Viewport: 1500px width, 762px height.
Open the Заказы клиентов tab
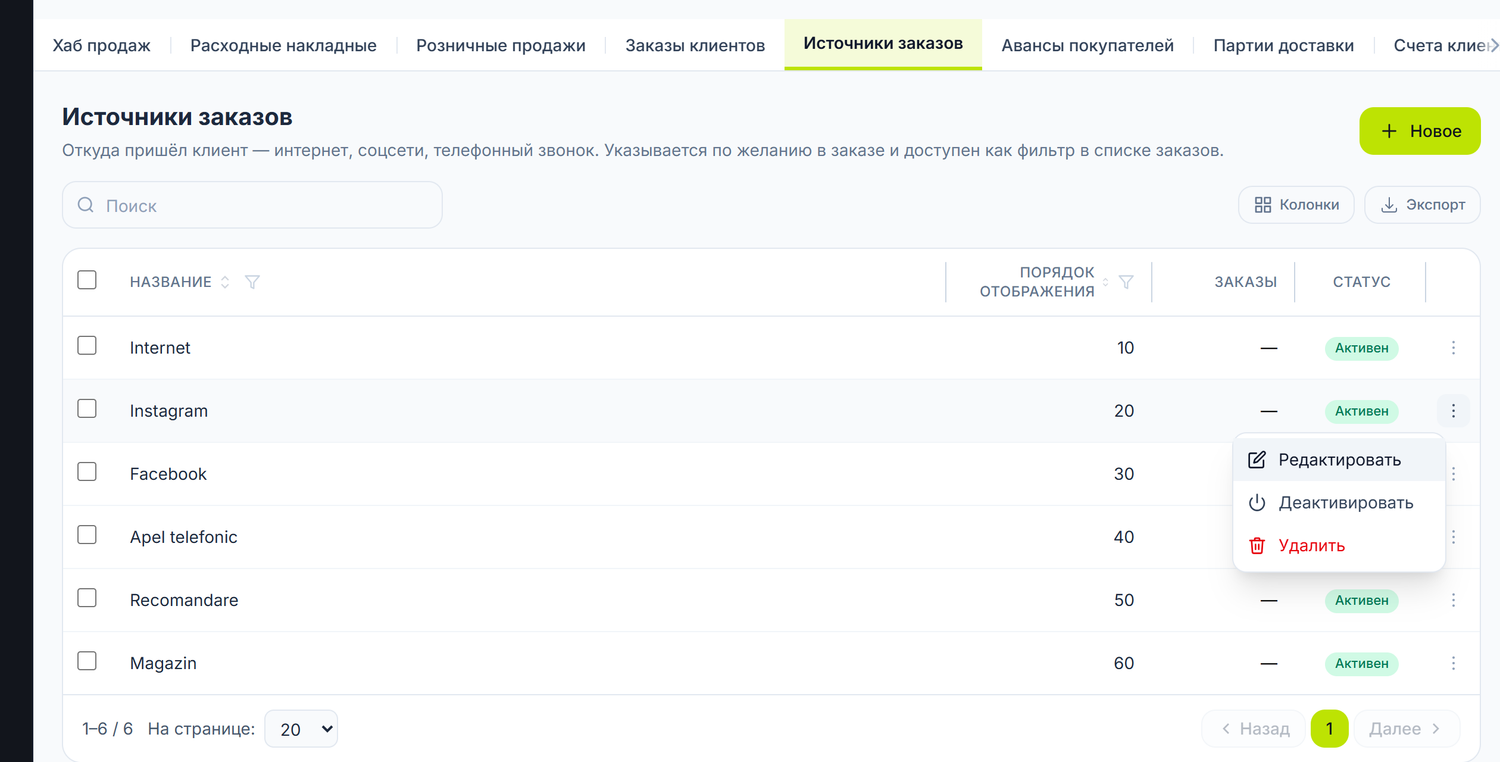point(695,45)
